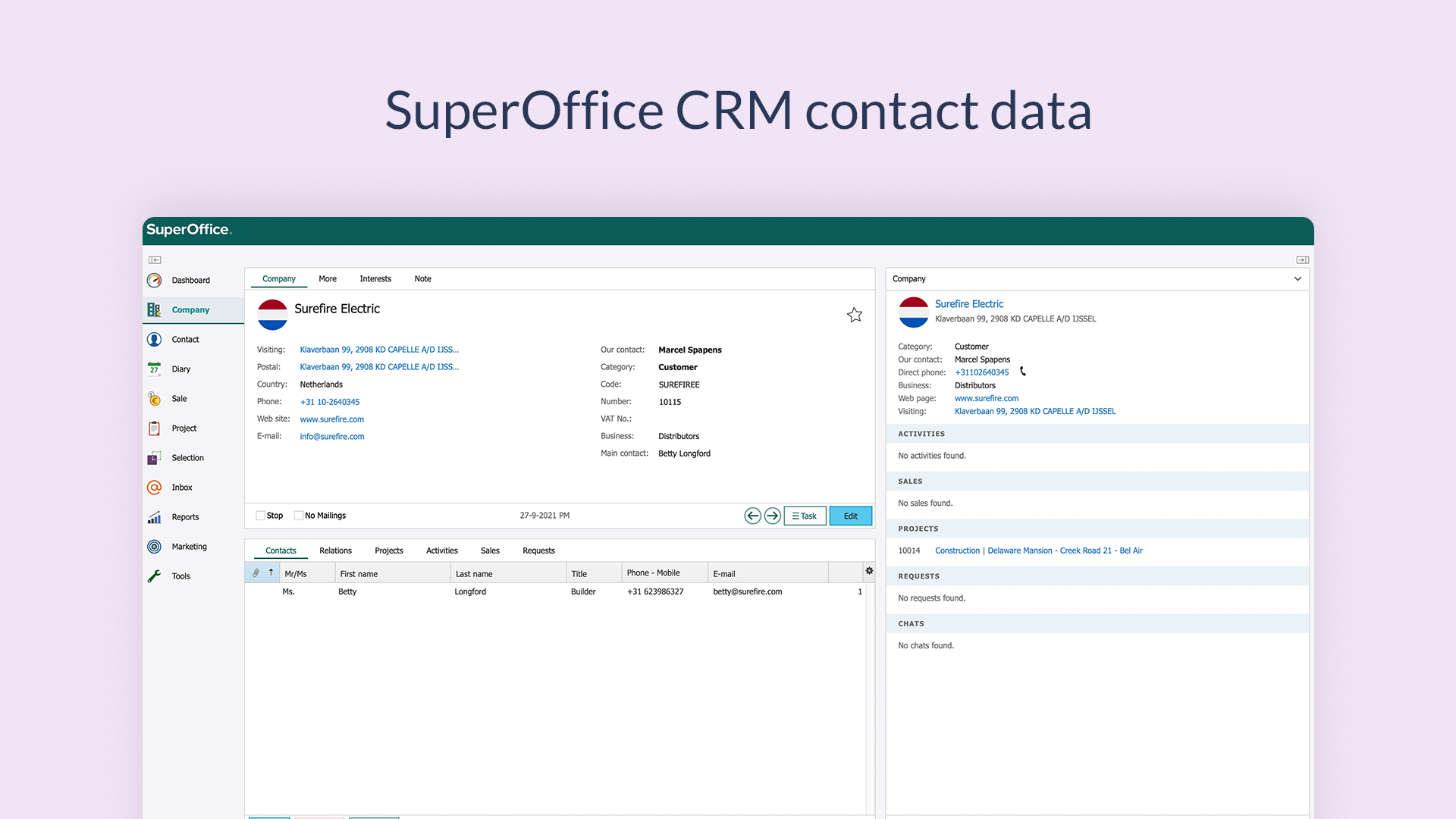Select the Company tab in card
The width and height of the screenshot is (1456, 819).
click(x=279, y=279)
